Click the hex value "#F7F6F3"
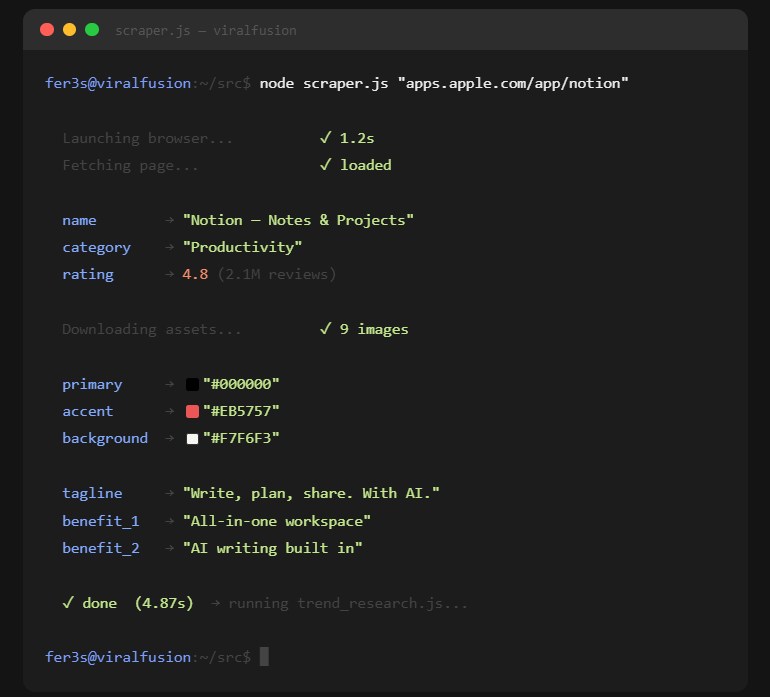Viewport: 770px width, 697px height. coord(241,438)
